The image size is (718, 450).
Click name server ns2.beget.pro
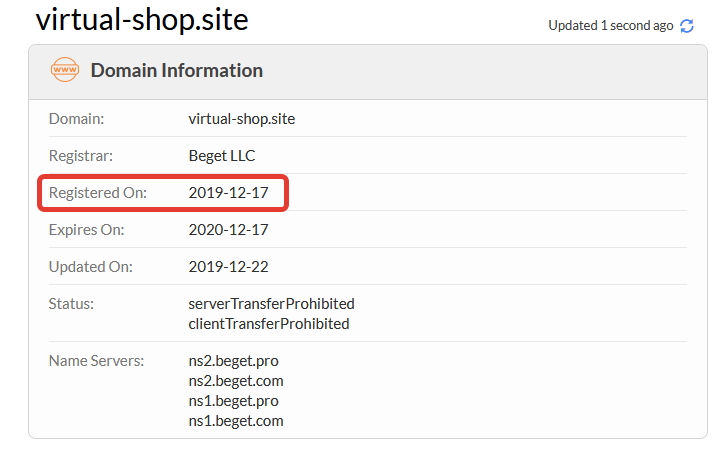(234, 360)
